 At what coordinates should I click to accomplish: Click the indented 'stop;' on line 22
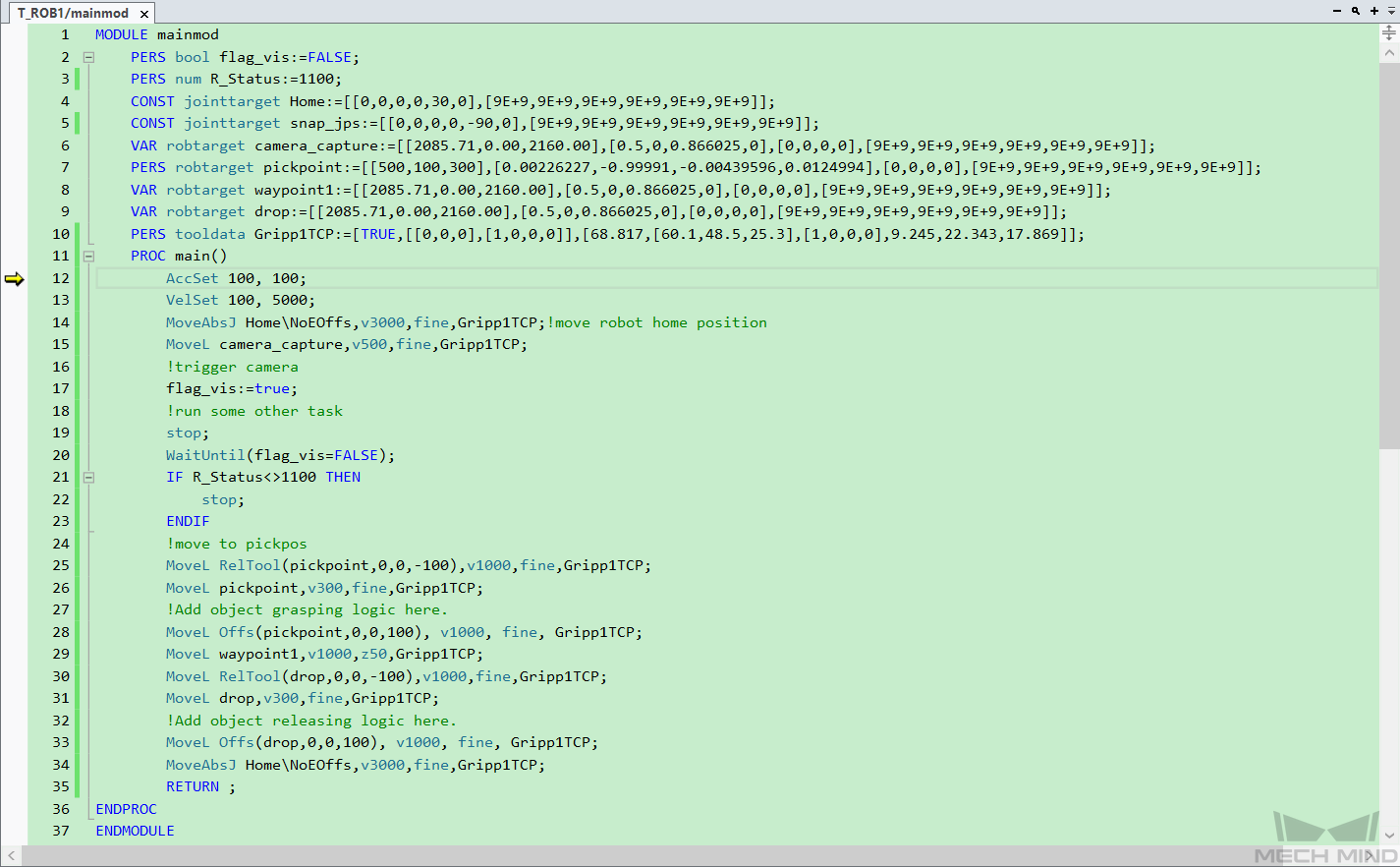(223, 499)
